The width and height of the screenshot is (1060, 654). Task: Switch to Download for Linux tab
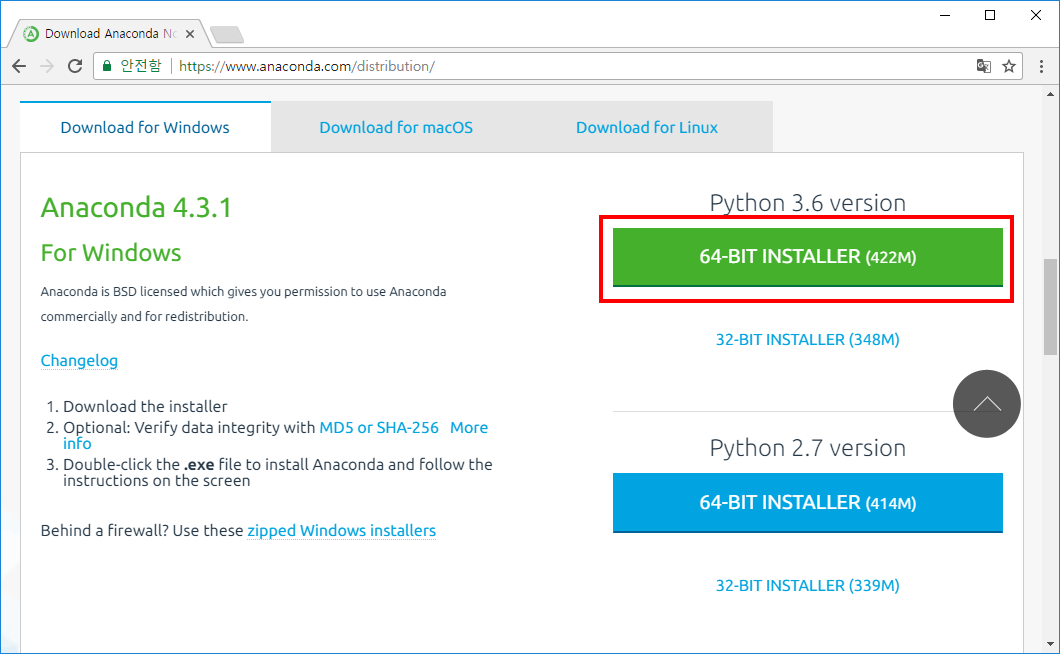[x=647, y=127]
